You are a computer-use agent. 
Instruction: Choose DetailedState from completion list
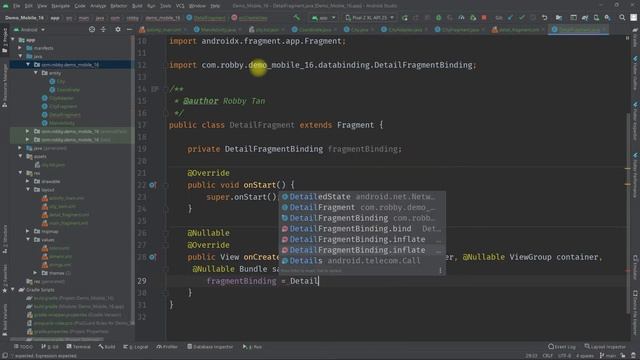click(x=362, y=197)
